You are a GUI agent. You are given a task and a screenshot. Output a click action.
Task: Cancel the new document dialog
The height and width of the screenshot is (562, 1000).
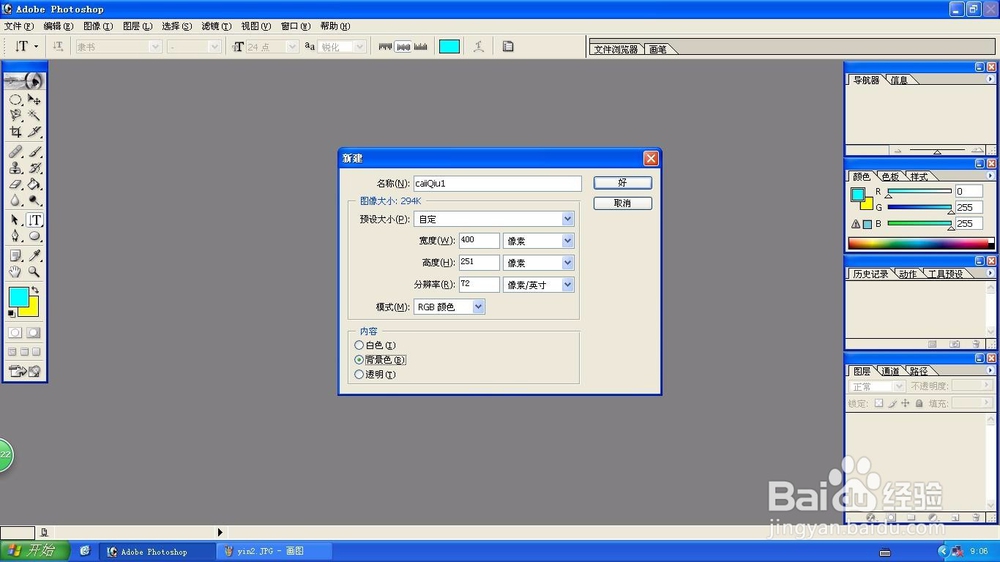click(x=622, y=203)
